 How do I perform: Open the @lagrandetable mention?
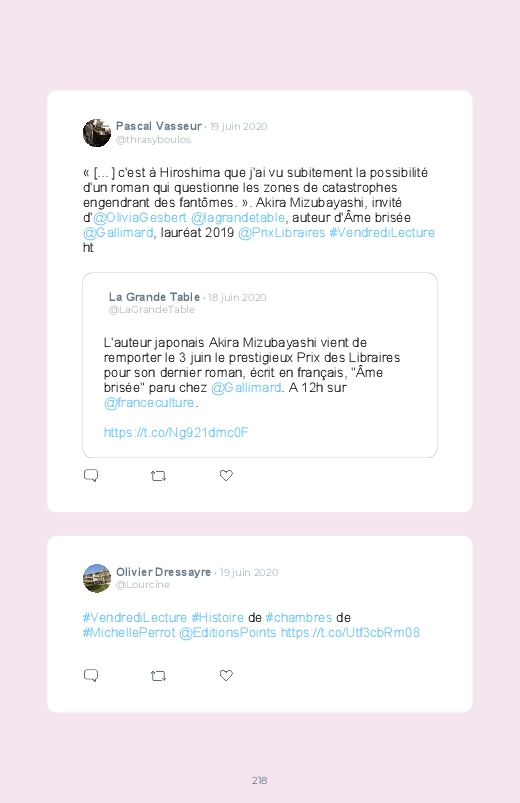238,218
